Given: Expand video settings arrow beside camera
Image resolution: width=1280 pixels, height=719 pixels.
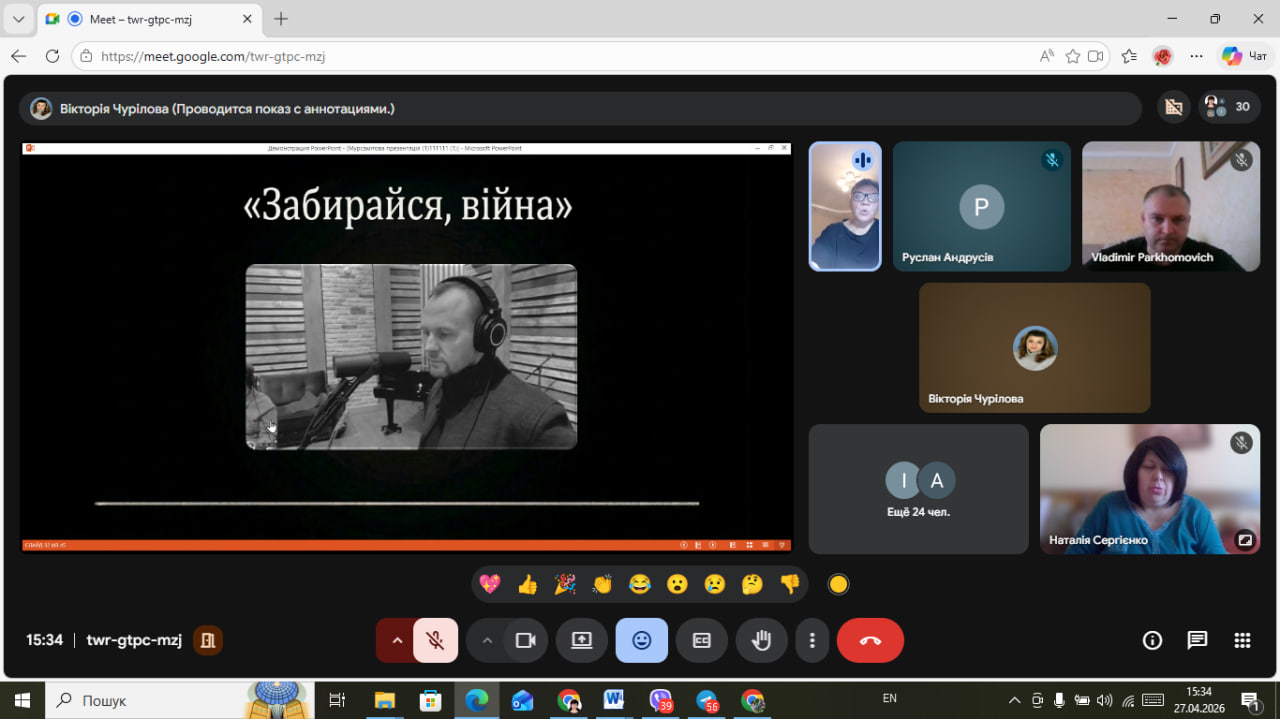Looking at the screenshot, I should click(x=487, y=641).
